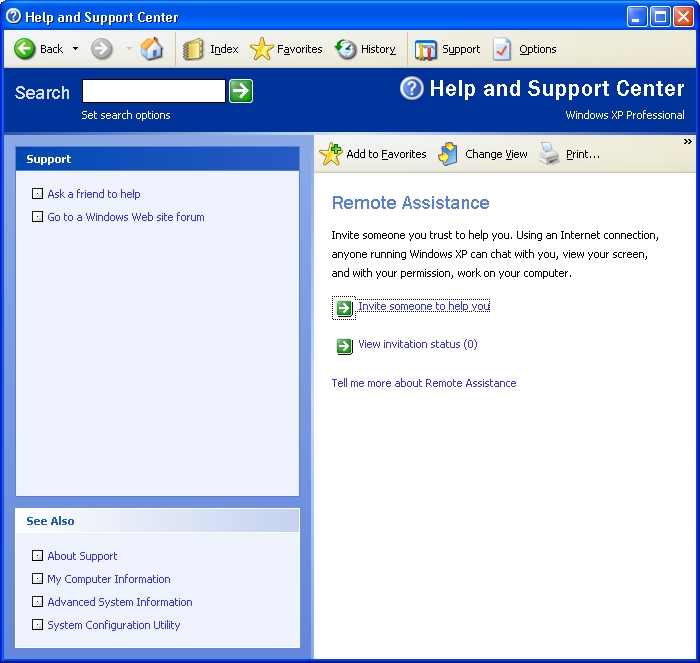Open the Back history dropdown arrow
This screenshot has height=663, width=700.
[x=75, y=49]
